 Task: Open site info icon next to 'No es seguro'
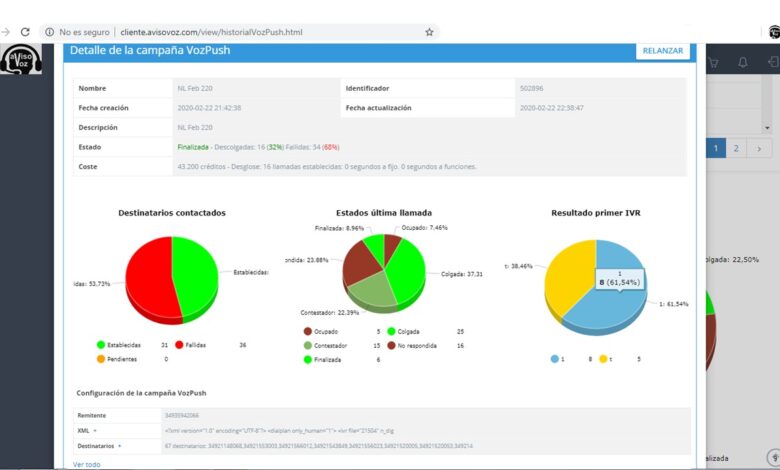tap(49, 32)
